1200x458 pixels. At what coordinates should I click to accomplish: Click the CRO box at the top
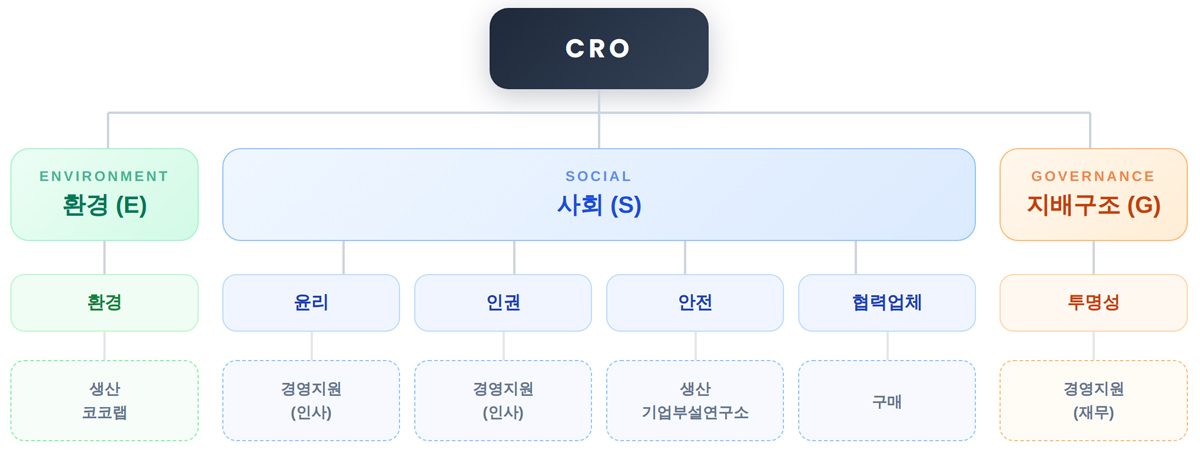[x=598, y=49]
